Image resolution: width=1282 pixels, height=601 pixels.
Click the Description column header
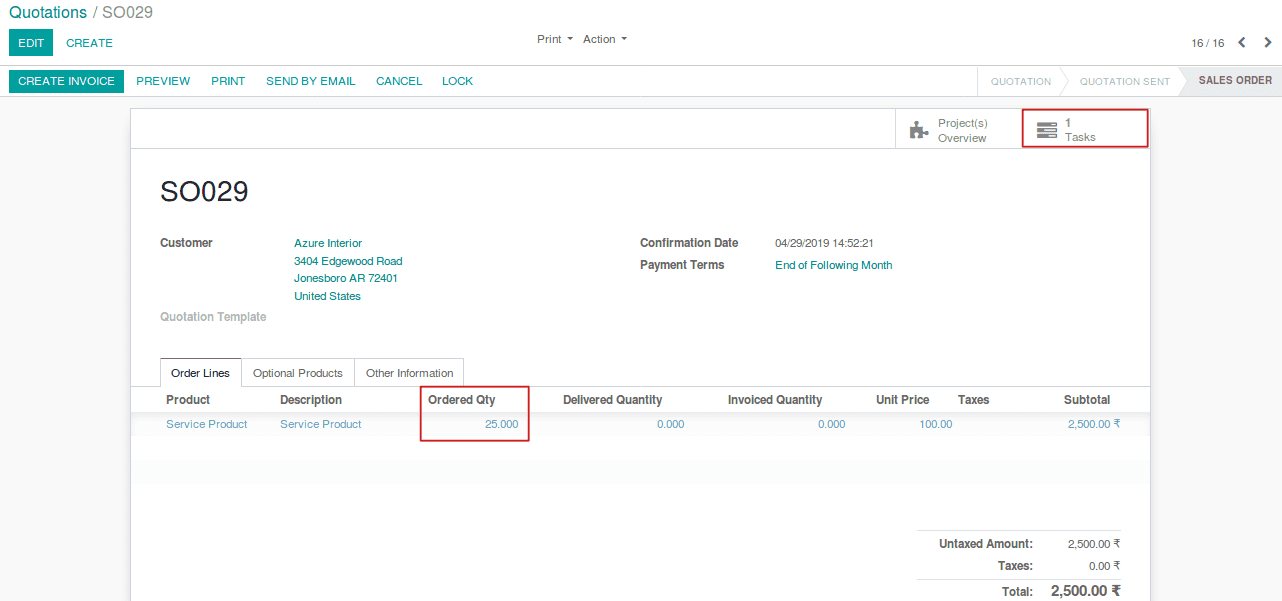(311, 400)
